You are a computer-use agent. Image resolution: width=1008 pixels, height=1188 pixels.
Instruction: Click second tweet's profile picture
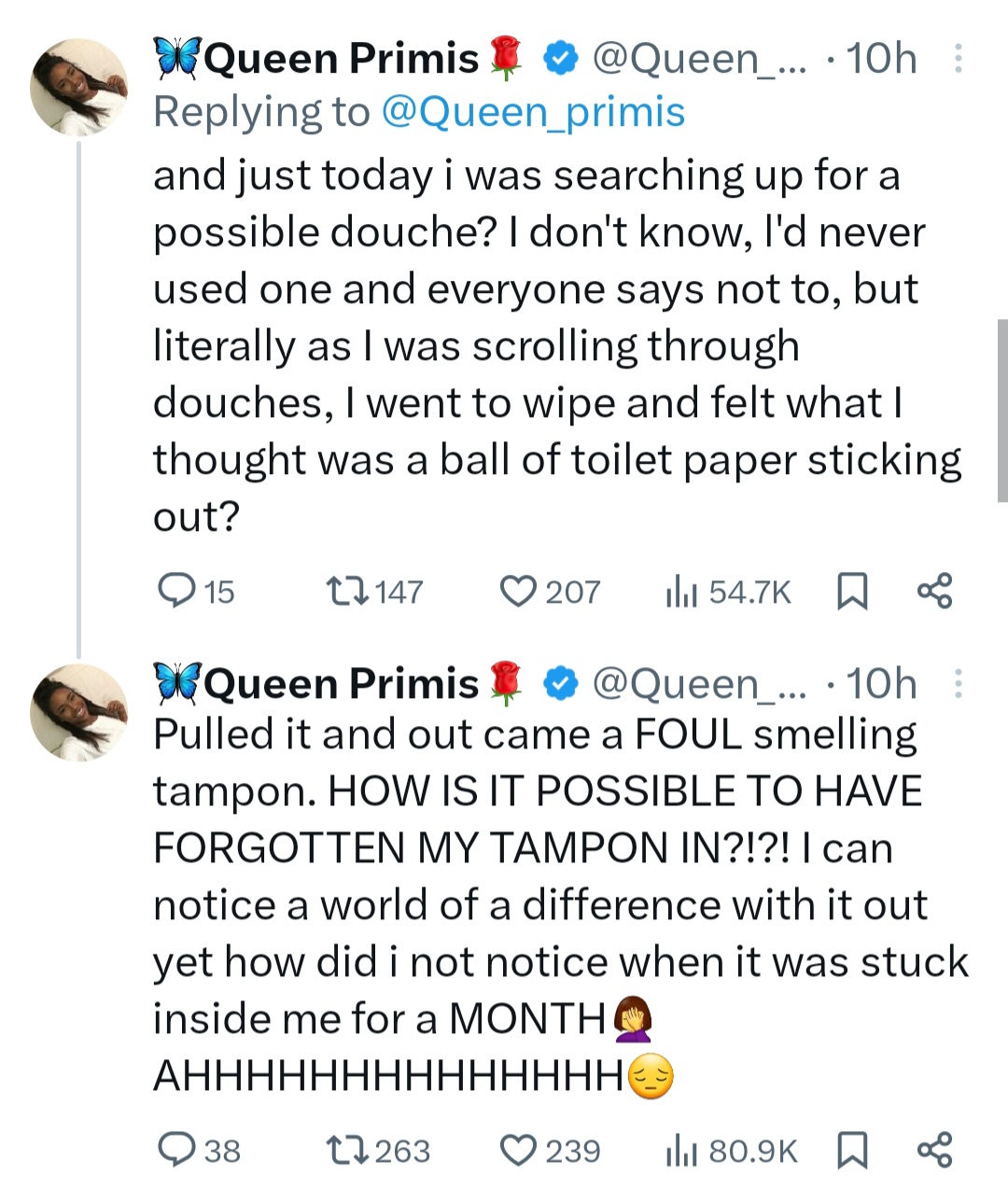[78, 712]
